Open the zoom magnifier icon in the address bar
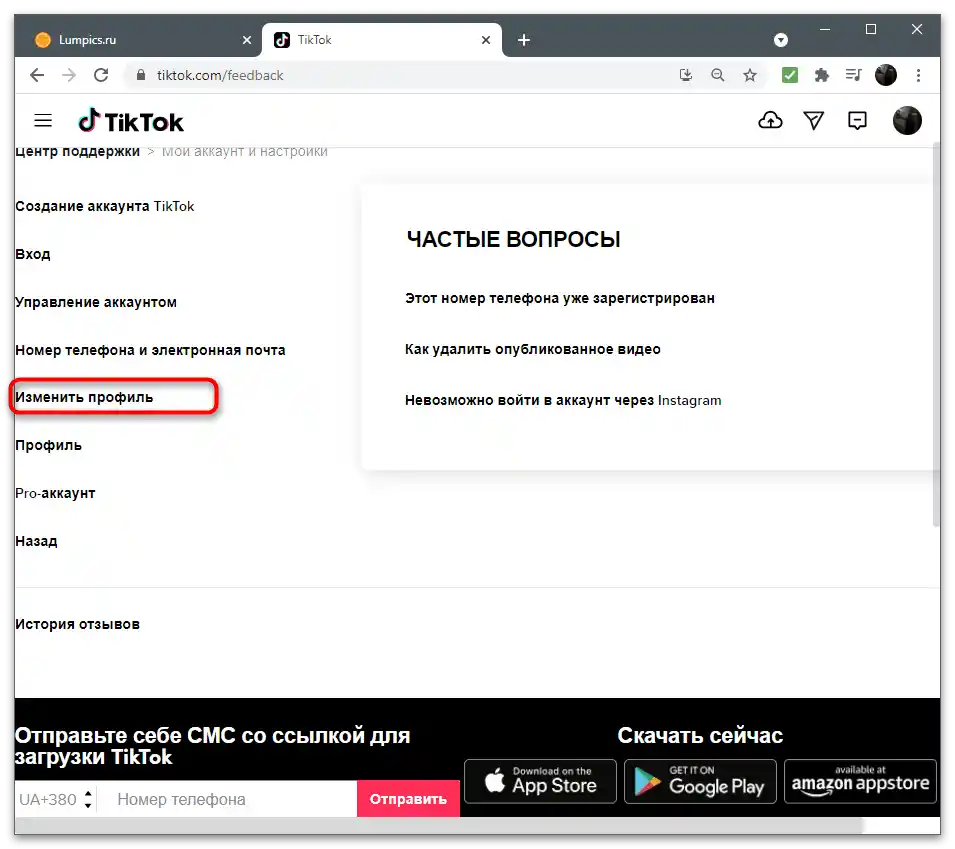The width and height of the screenshot is (955, 849). tap(717, 75)
